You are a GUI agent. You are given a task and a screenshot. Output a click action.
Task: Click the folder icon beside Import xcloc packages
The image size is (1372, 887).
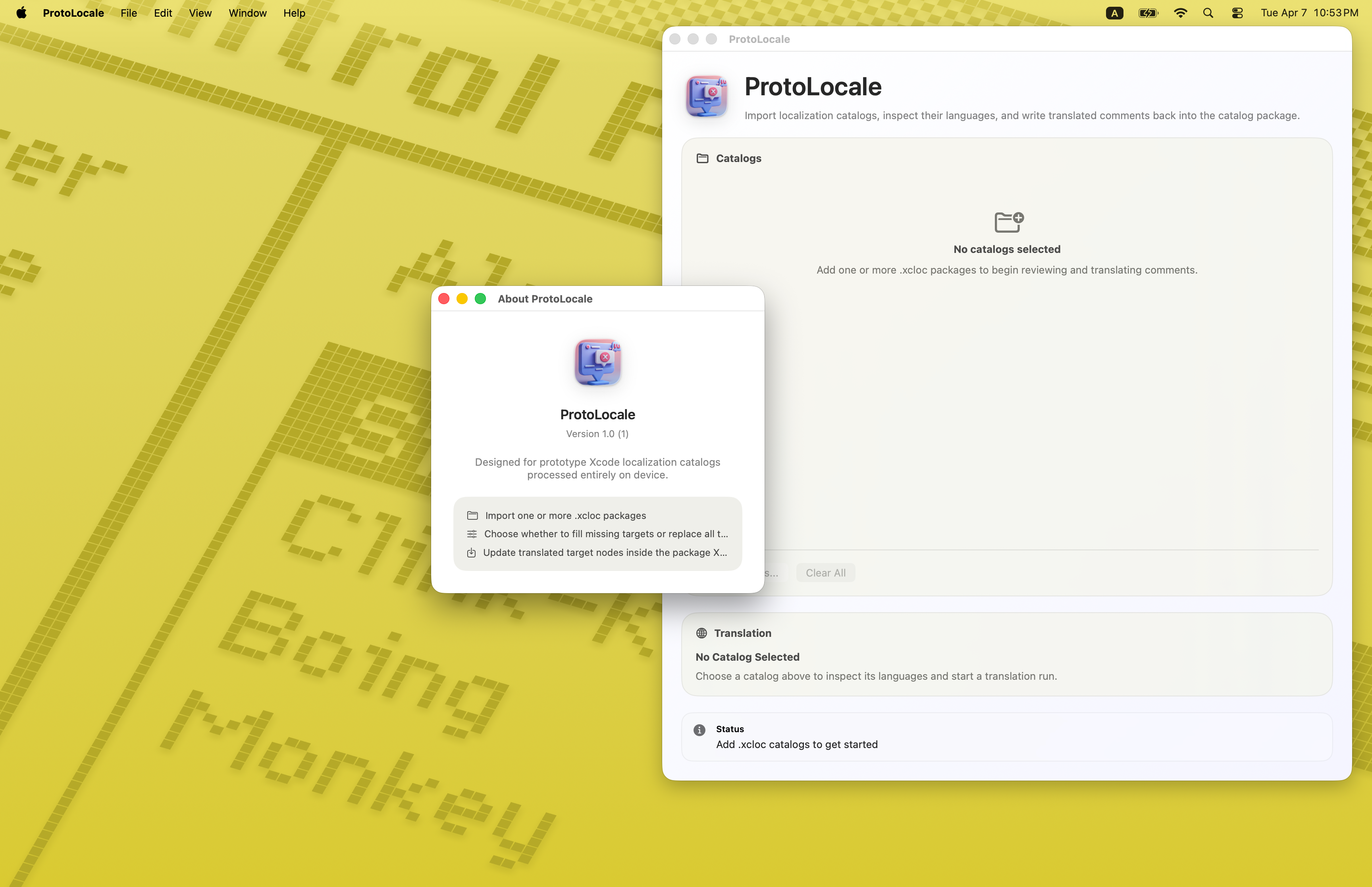pos(472,515)
